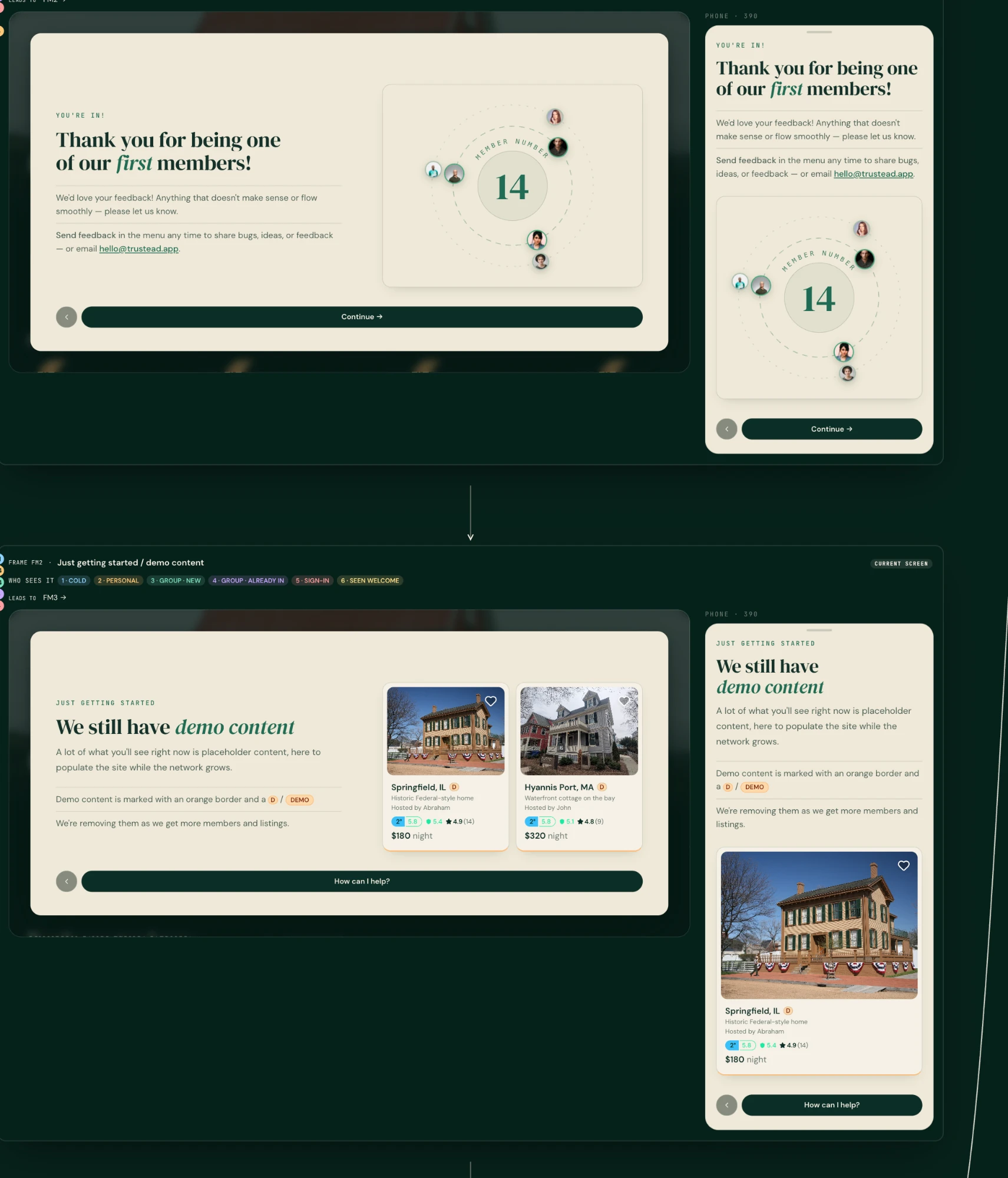Screen dimensions: 1008x1178
Task: Click Continue in the phone thank-you frame
Action: point(832,429)
